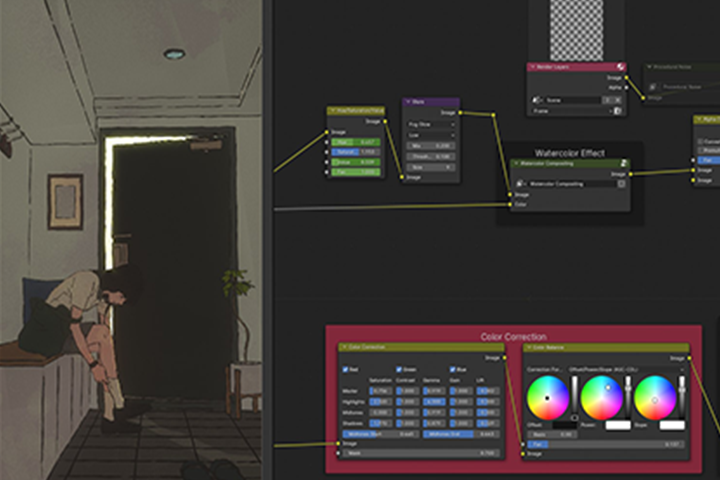This screenshot has height=480, width=720.
Task: Open the Correction Formula dropdown
Action: click(626, 369)
